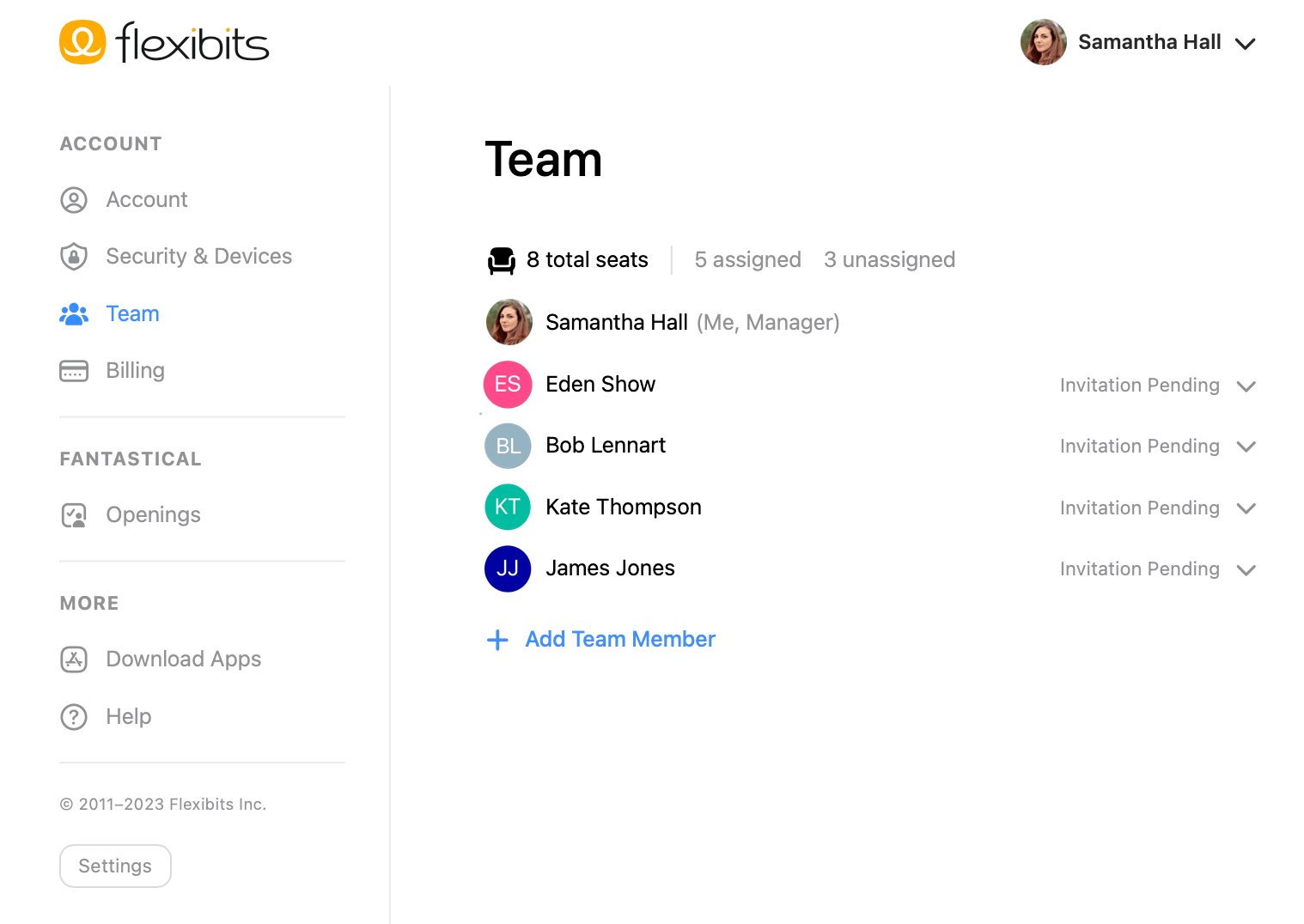
Task: Open Kate Thompson's Invitation Pending status
Action: coord(1139,508)
